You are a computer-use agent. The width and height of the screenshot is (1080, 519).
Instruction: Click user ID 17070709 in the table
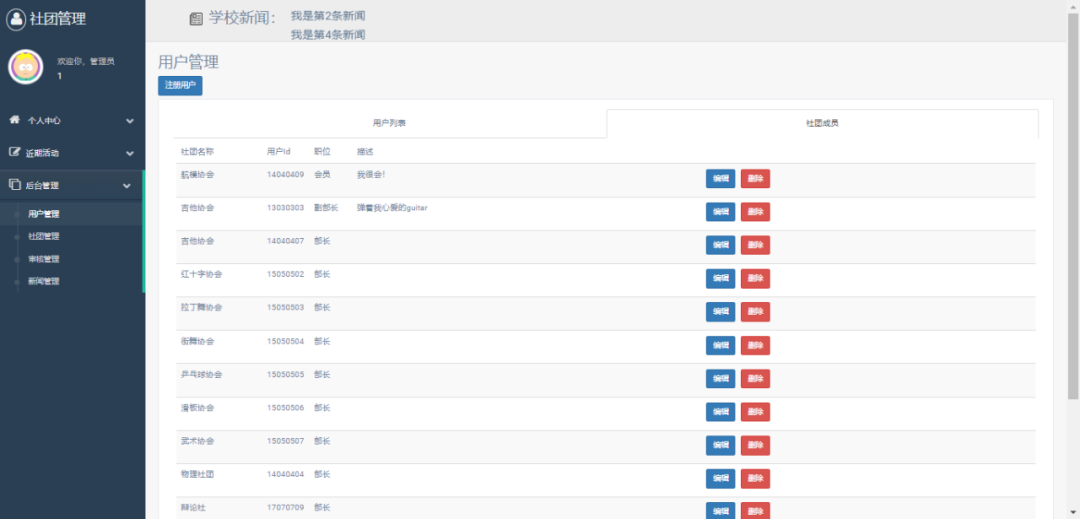pyautogui.click(x=286, y=507)
